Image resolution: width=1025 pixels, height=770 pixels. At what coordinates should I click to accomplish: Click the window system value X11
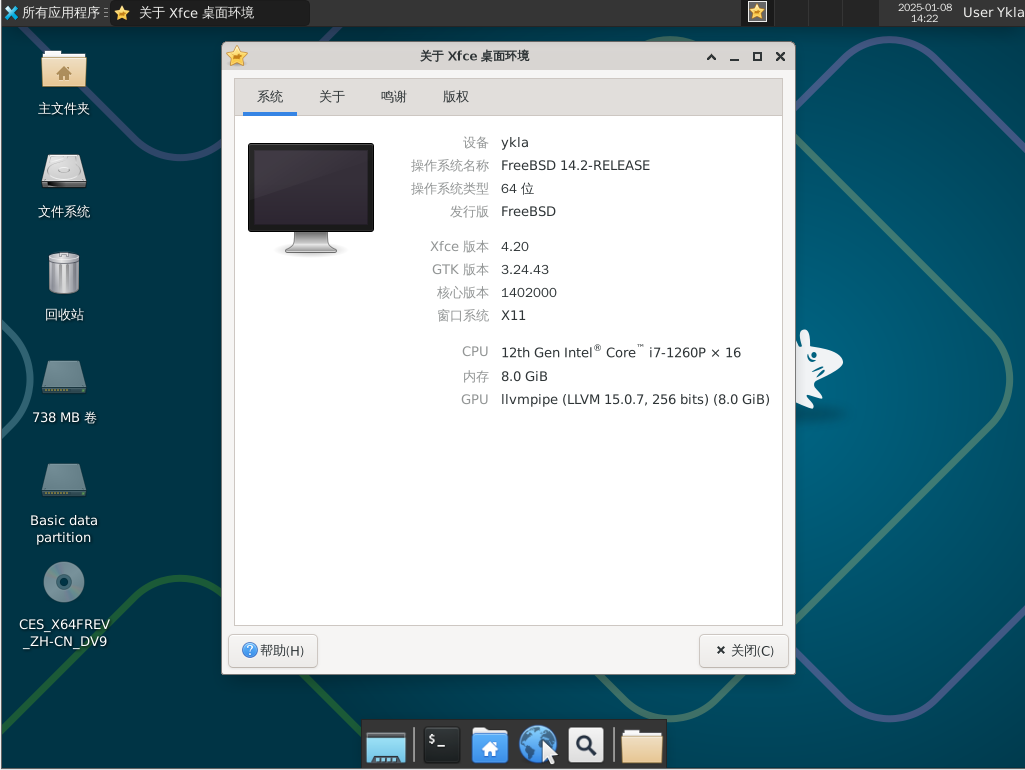pyautogui.click(x=513, y=315)
